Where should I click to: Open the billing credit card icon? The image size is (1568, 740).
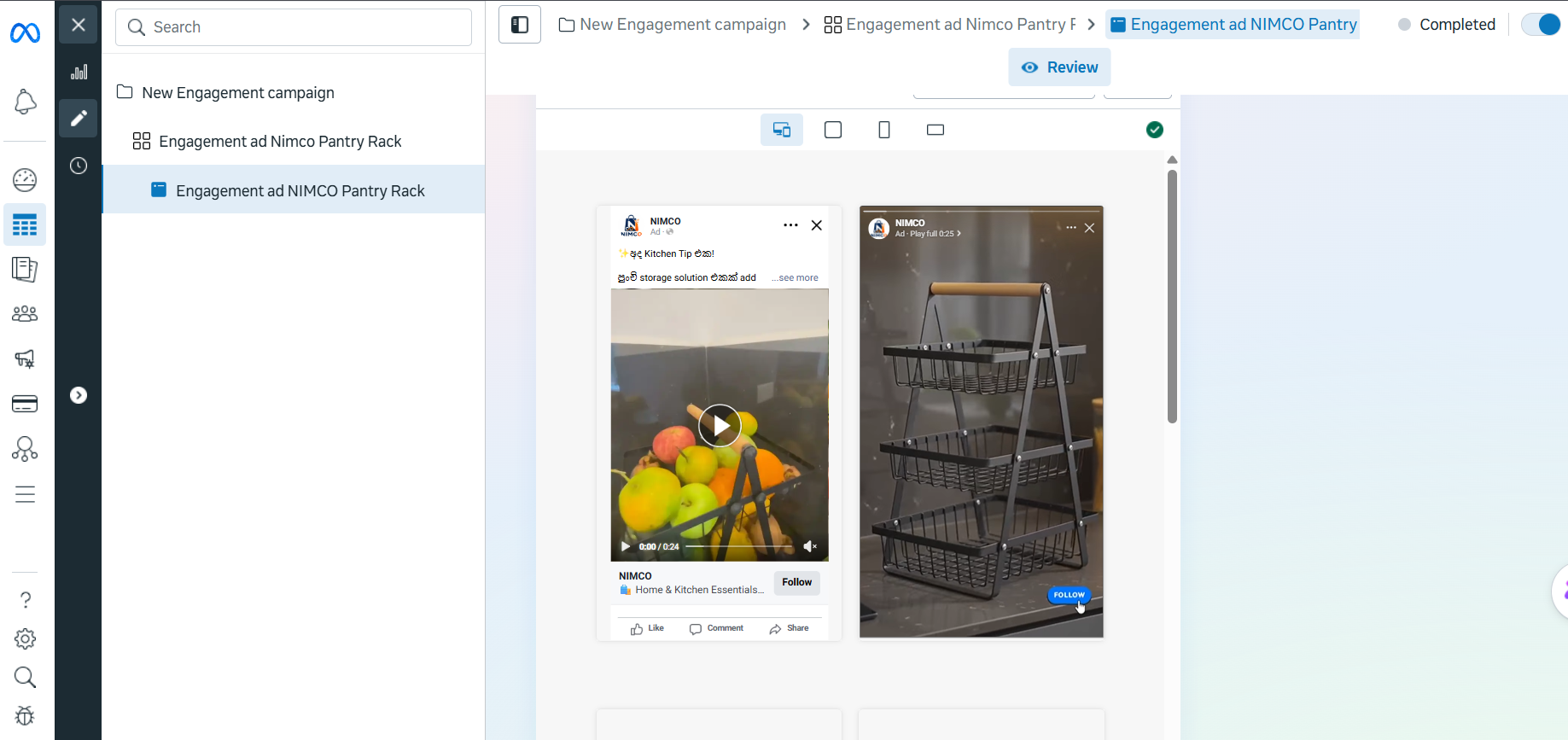(x=25, y=404)
